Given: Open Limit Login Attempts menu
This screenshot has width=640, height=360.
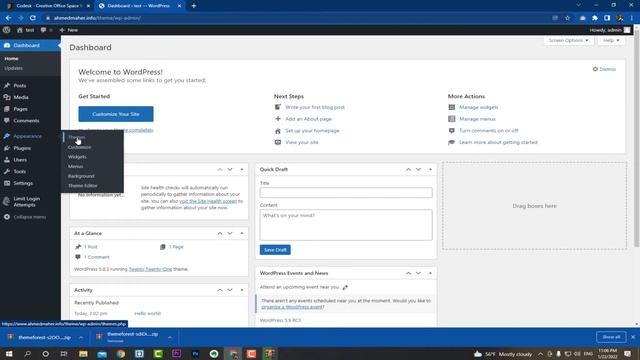Looking at the screenshot, I should pos(27,202).
